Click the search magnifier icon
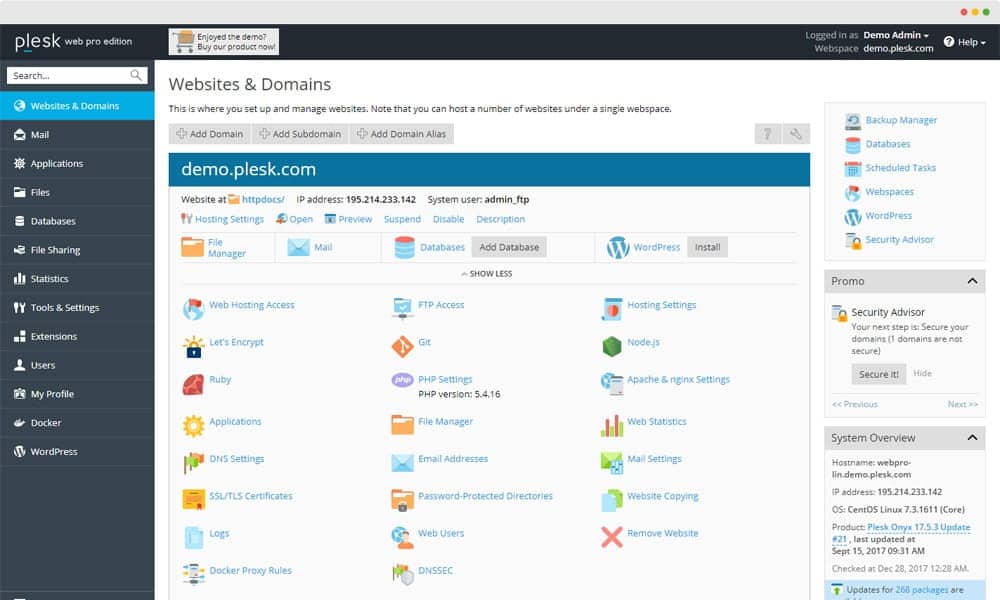 136,76
